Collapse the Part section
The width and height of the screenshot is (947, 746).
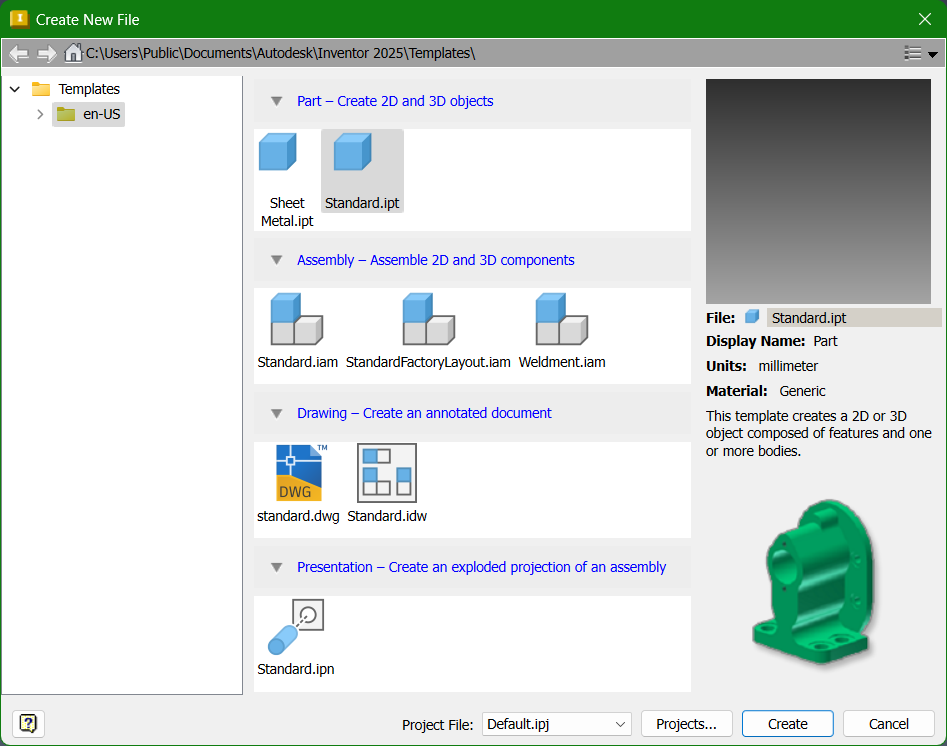click(276, 101)
